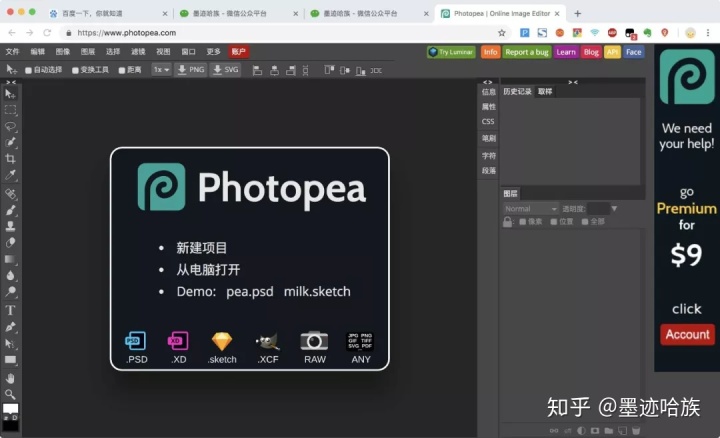Select the Rectangle shape tool
Image resolution: width=720 pixels, height=438 pixels.
point(10,360)
